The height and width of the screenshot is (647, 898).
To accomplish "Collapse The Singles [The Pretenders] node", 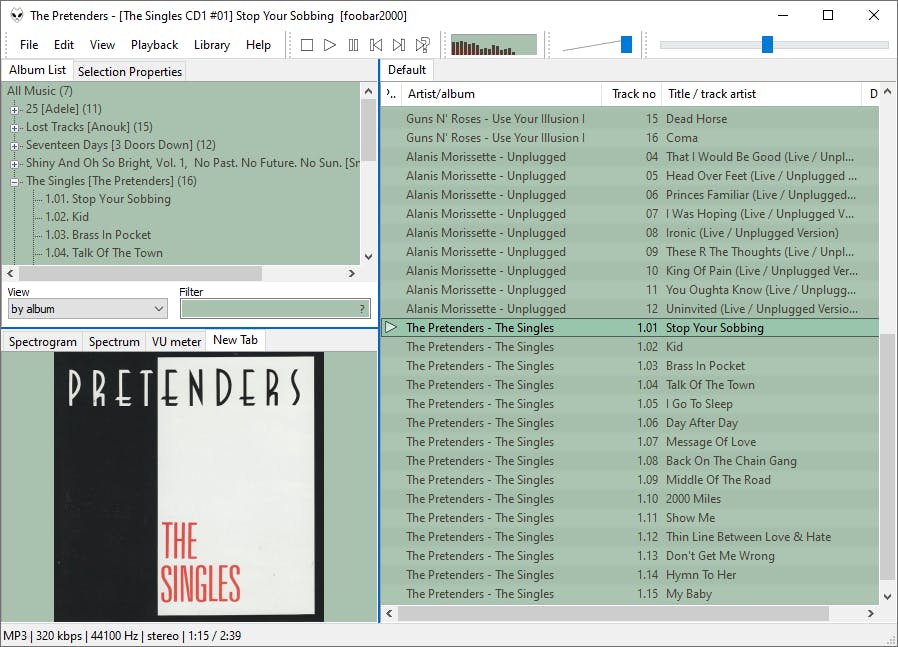I will (14, 182).
